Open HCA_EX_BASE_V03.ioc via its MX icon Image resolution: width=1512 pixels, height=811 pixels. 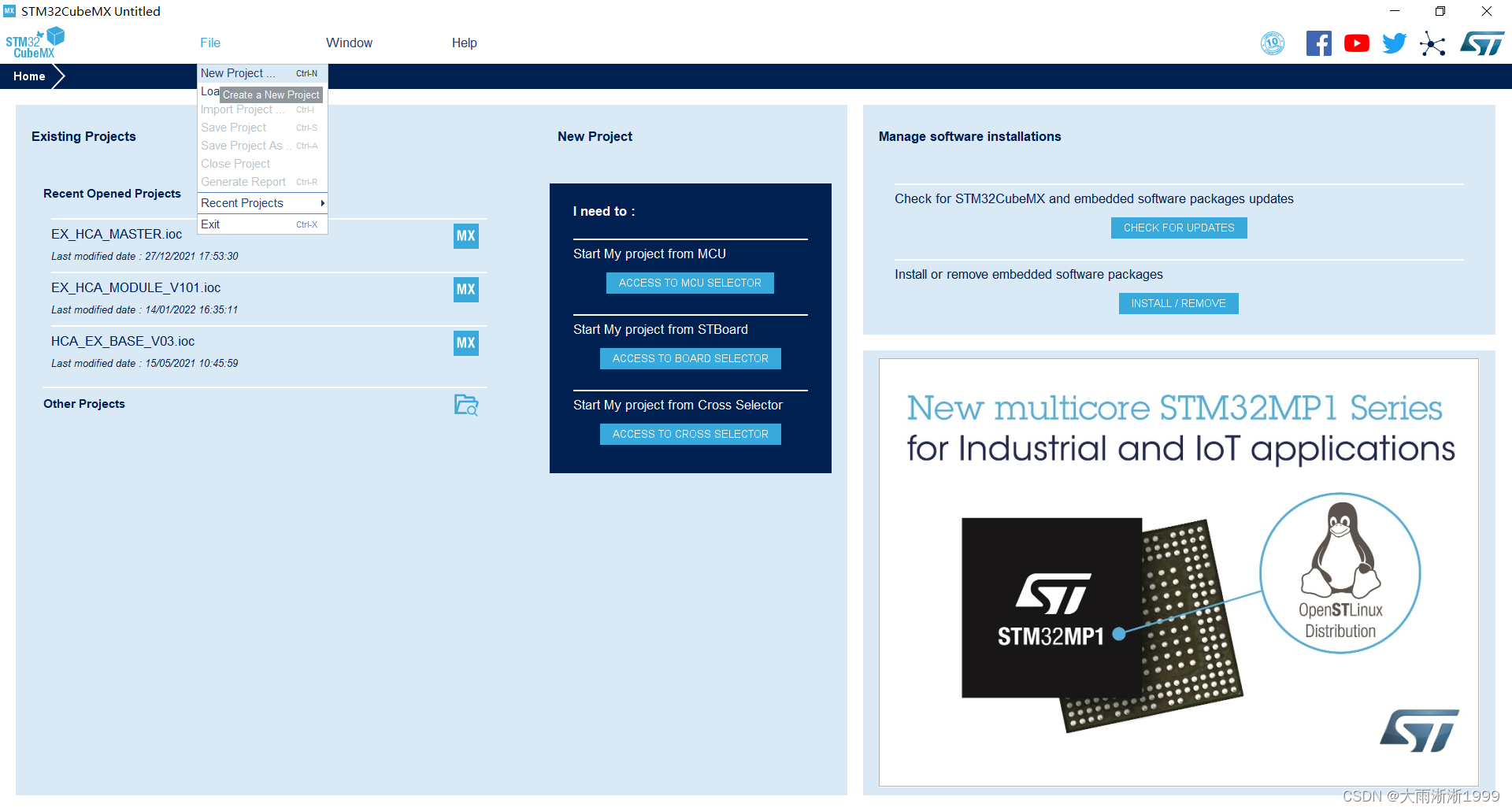(x=466, y=343)
